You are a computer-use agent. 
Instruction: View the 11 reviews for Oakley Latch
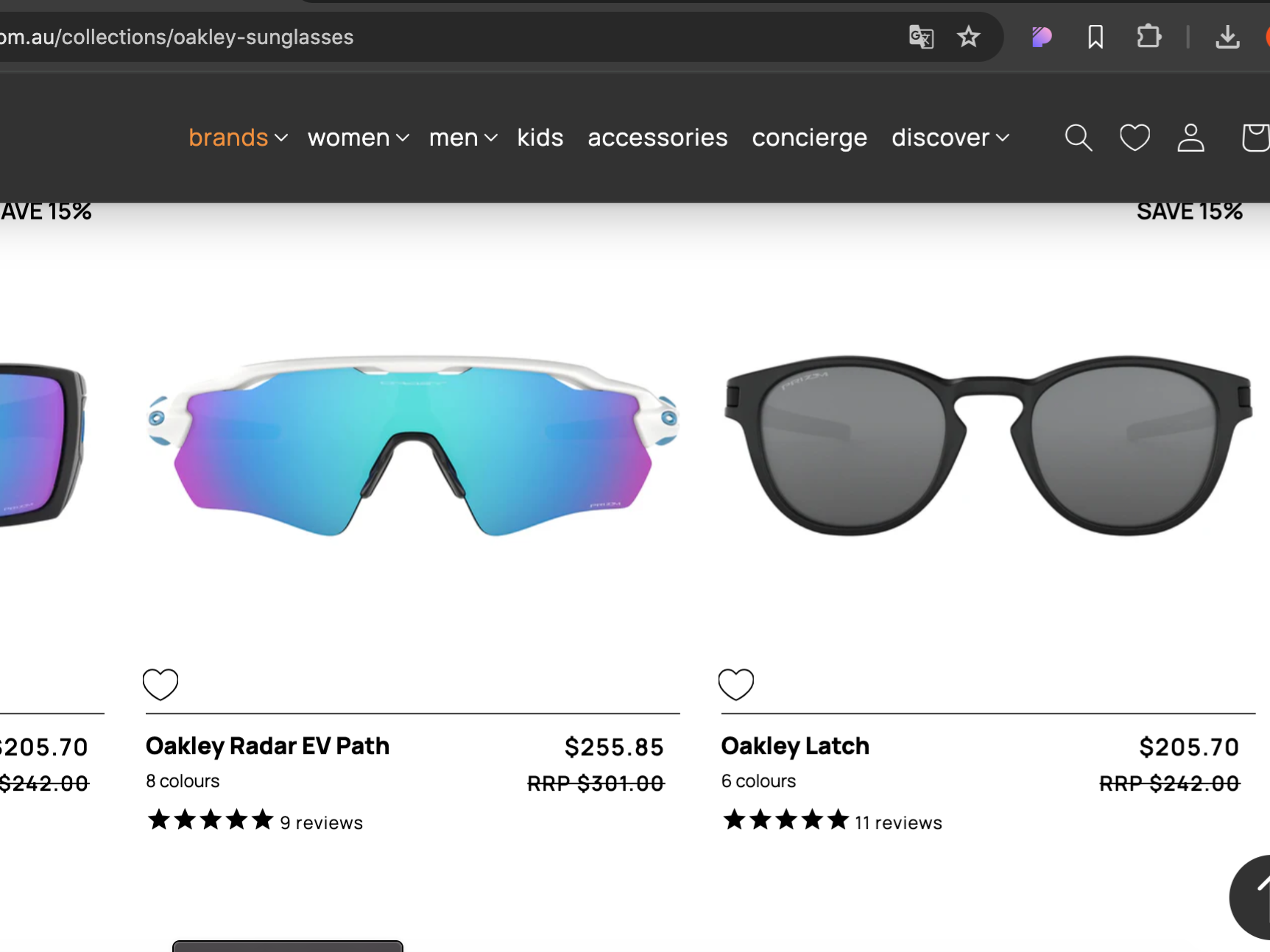pyautogui.click(x=898, y=822)
